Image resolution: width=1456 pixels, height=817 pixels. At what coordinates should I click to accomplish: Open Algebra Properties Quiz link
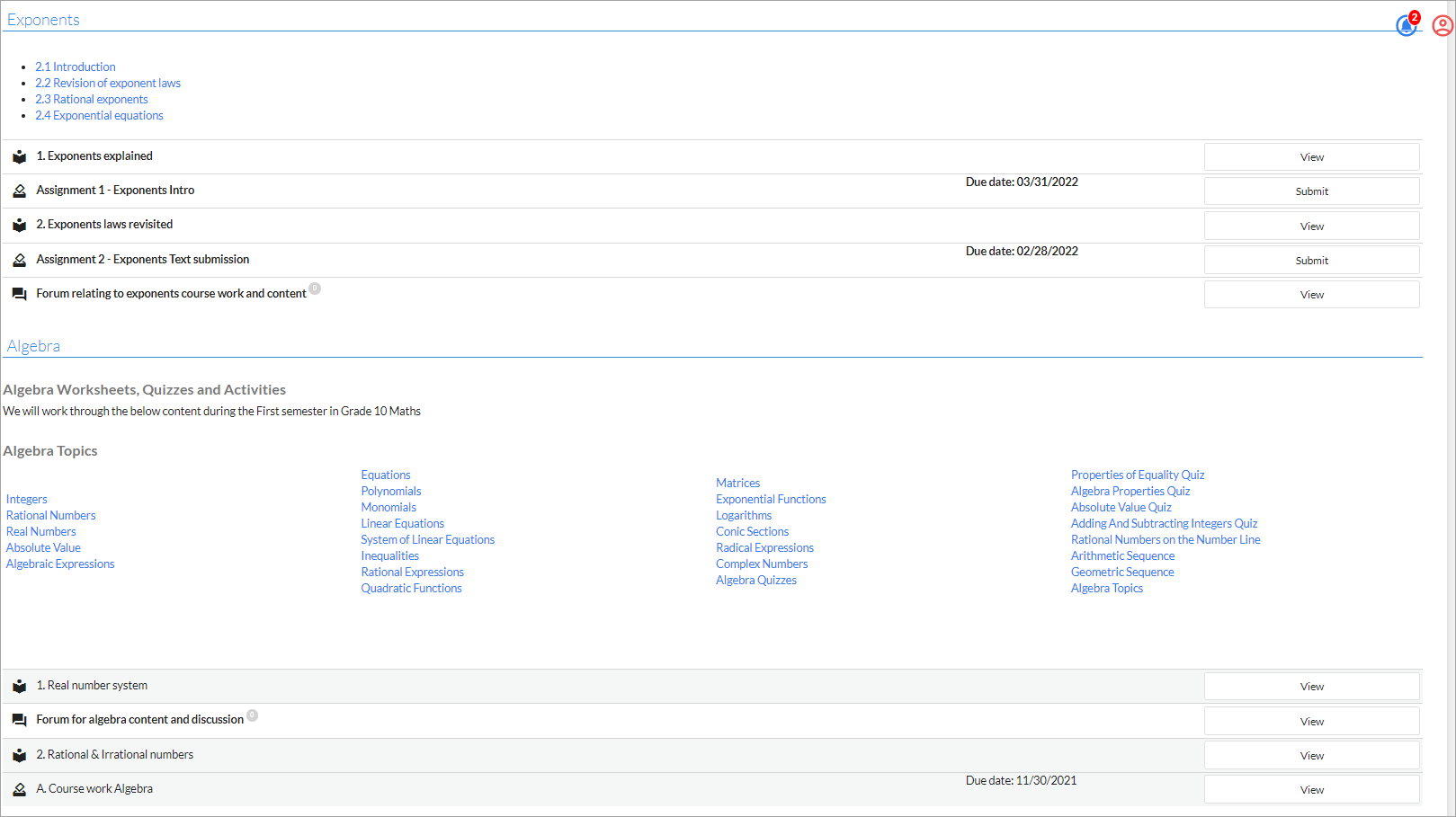[1130, 492]
